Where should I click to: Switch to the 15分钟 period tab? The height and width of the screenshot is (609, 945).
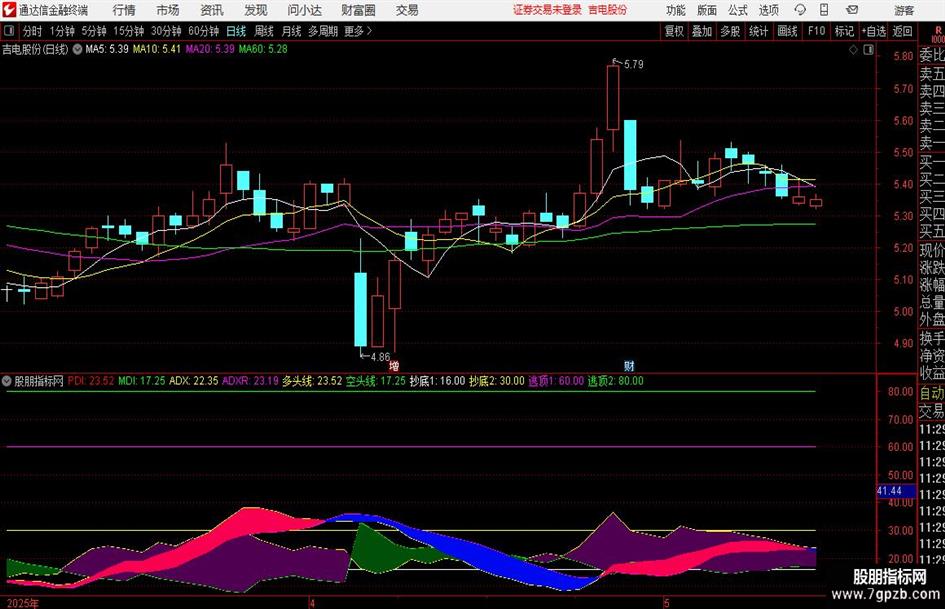point(128,31)
